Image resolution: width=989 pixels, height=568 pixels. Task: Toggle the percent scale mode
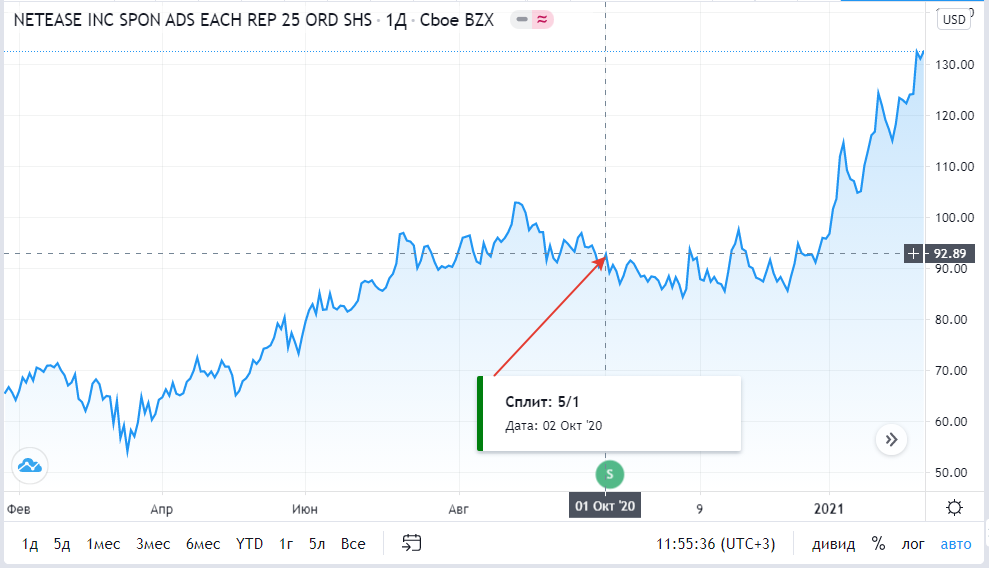click(x=878, y=544)
